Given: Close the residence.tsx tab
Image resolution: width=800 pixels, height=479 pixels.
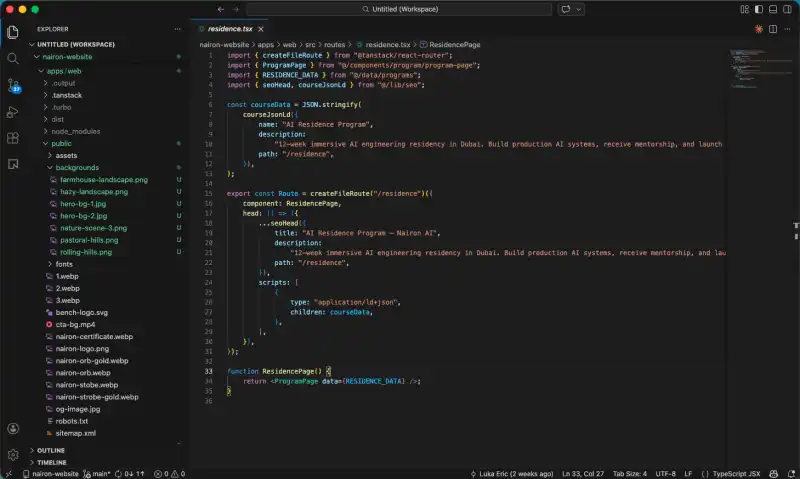Looking at the screenshot, I should (261, 29).
